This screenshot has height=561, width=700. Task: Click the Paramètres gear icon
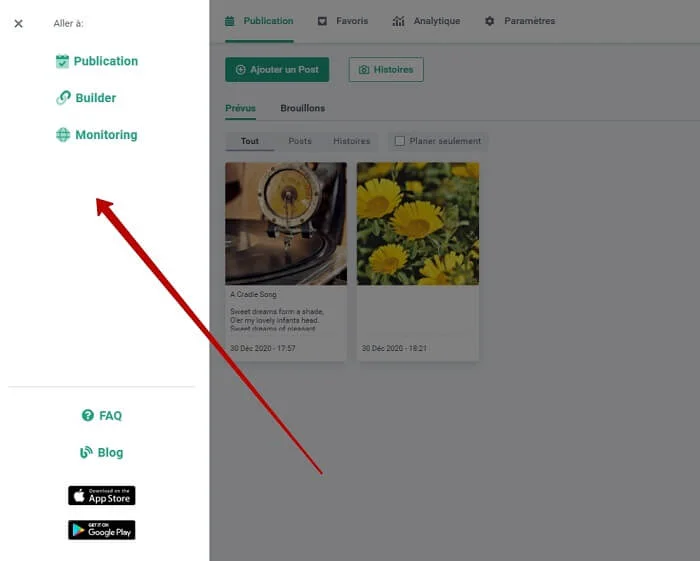point(490,21)
